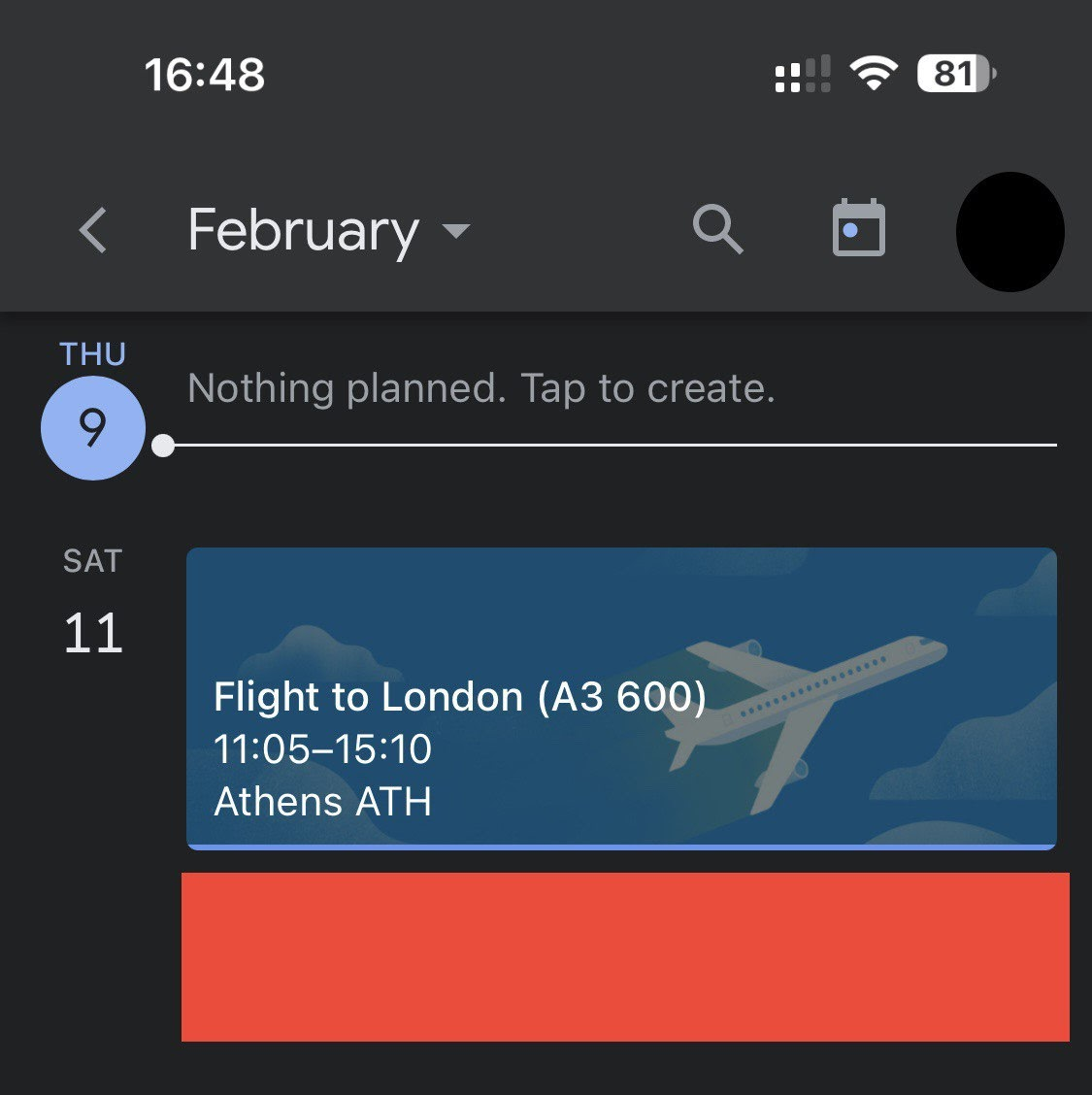Tap the Wi-Fi indicator in the status bar
The width and height of the screenshot is (1092, 1095).
[872, 74]
